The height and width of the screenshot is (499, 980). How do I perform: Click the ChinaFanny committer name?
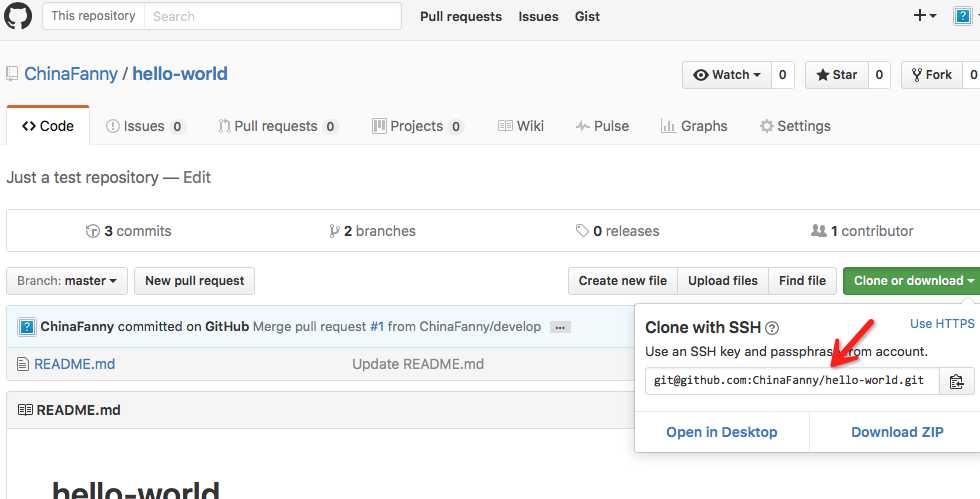[77, 327]
